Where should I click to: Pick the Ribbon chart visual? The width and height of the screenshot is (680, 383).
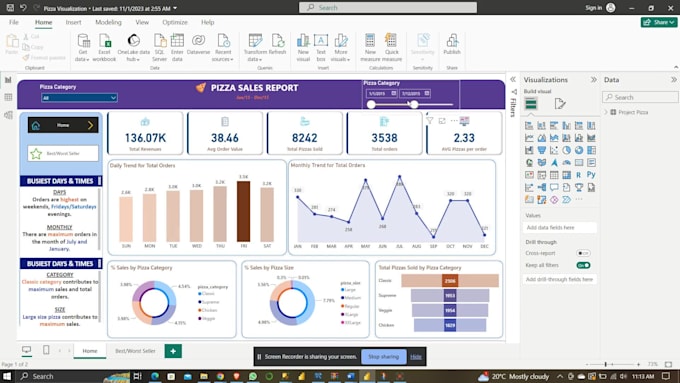coord(591,138)
